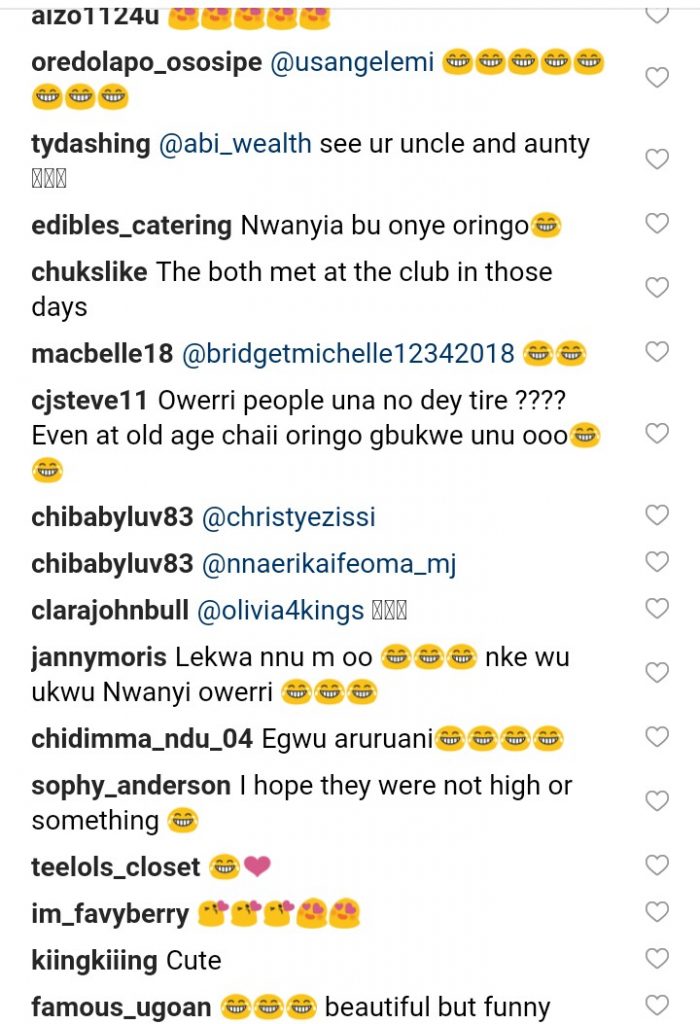Open @nnaerikaifeoma_mj tagged profile
The image size is (700, 1024).
pos(329,564)
